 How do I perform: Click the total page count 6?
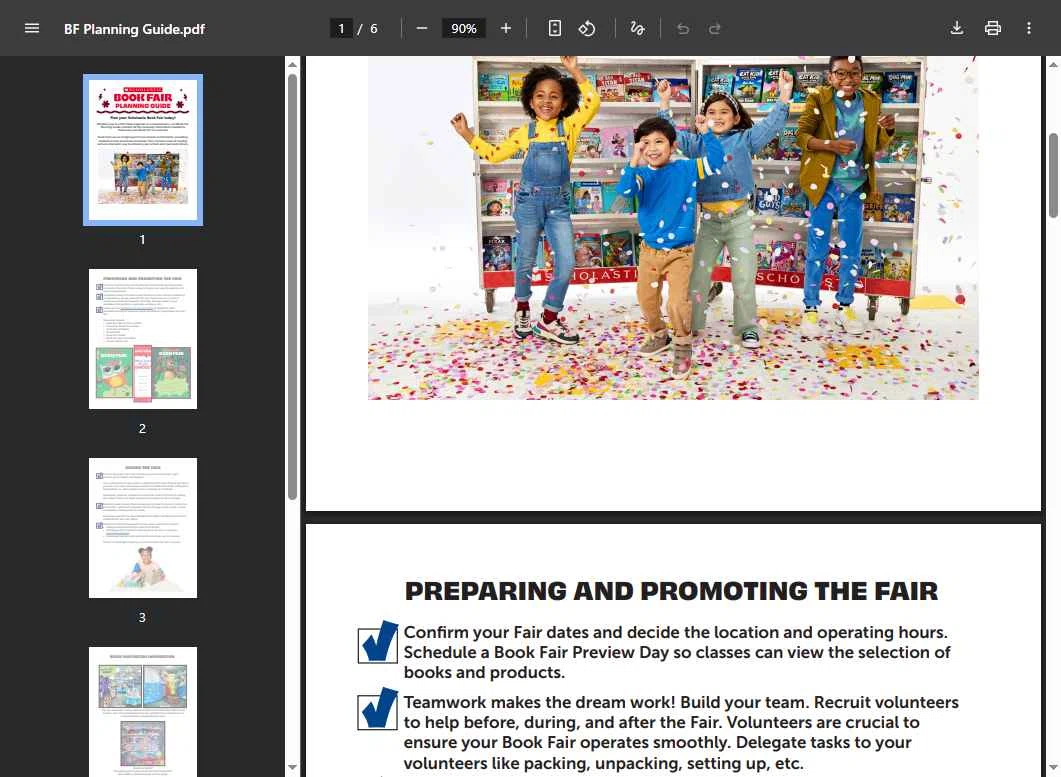(x=374, y=28)
